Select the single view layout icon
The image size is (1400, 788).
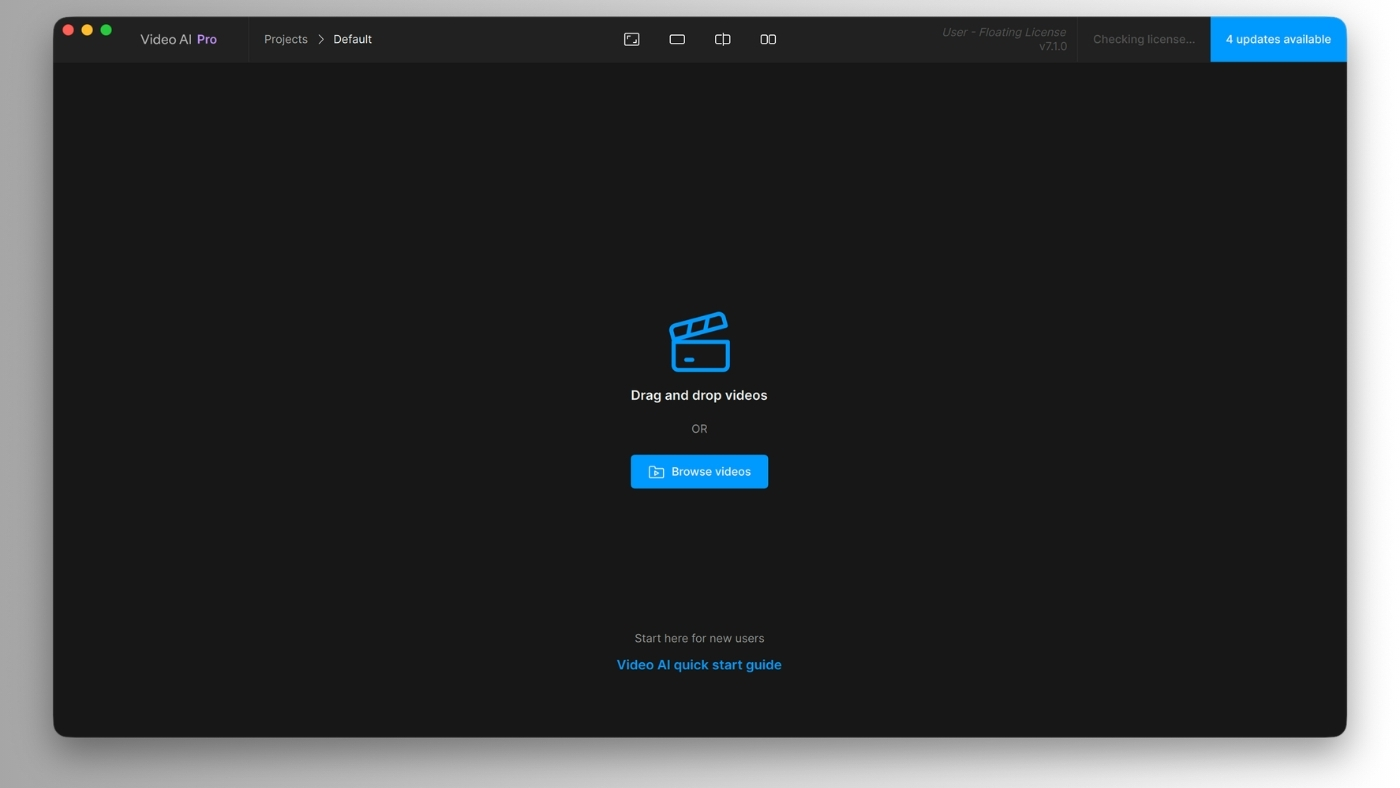click(x=677, y=39)
